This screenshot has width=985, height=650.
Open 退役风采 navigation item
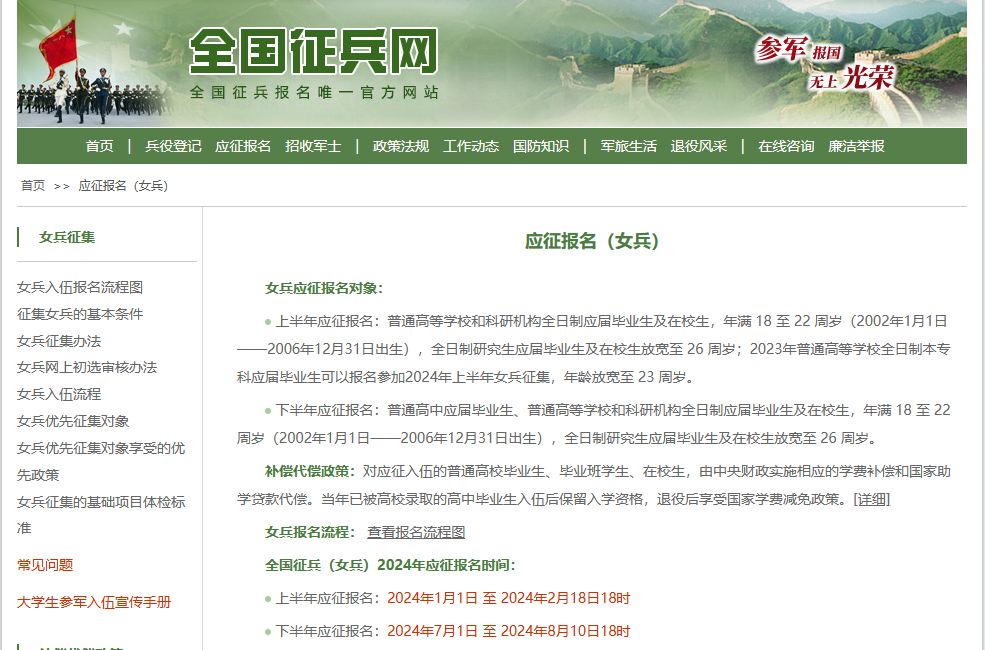[699, 146]
